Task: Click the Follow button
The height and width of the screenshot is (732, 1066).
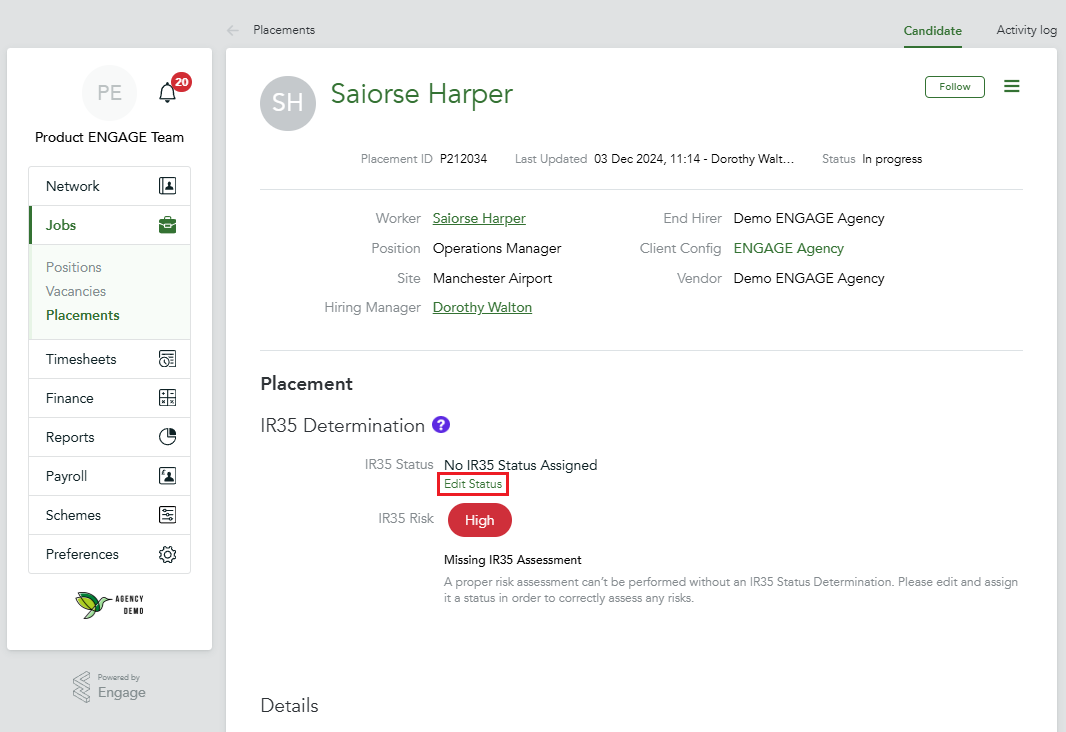Action: tap(955, 86)
